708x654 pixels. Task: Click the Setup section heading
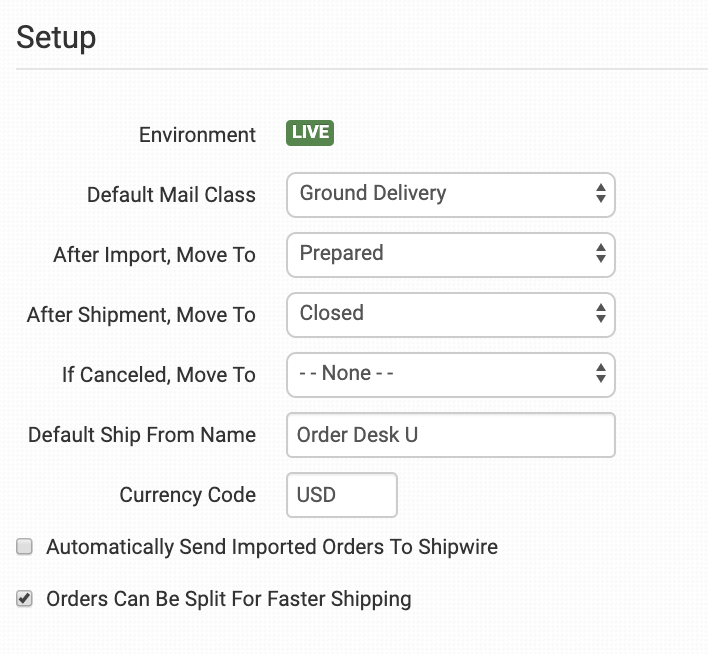(56, 38)
